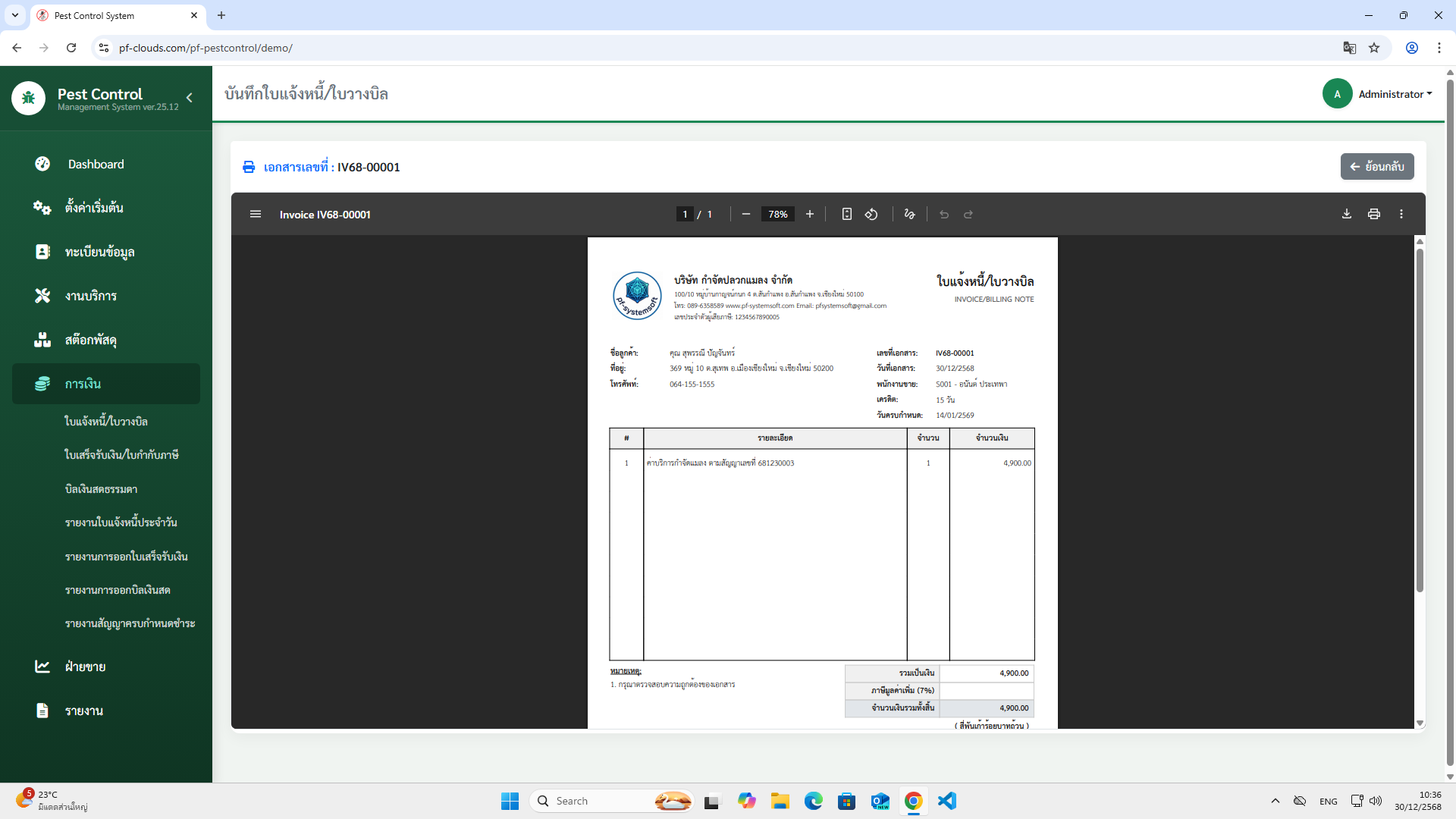Expand the สต๊อกพัสดุ menu section

tap(90, 340)
